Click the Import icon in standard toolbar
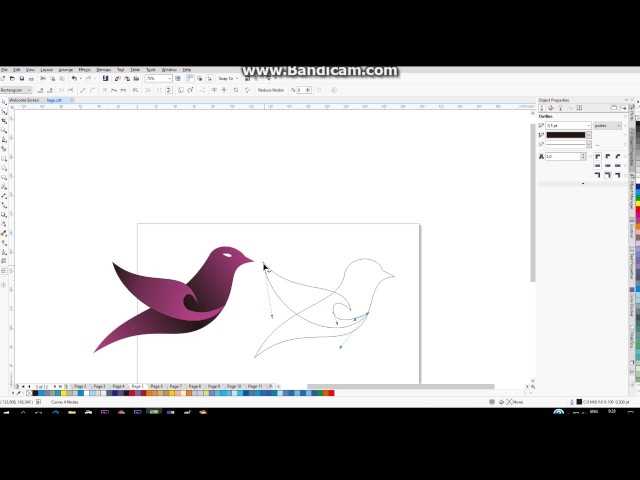 coord(118,78)
